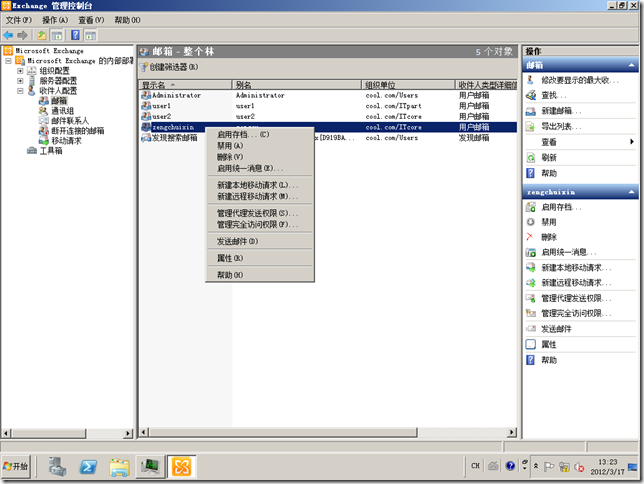This screenshot has height=484, width=644.
Task: Collapse the 收件人配置 tree node
Action: (20, 91)
